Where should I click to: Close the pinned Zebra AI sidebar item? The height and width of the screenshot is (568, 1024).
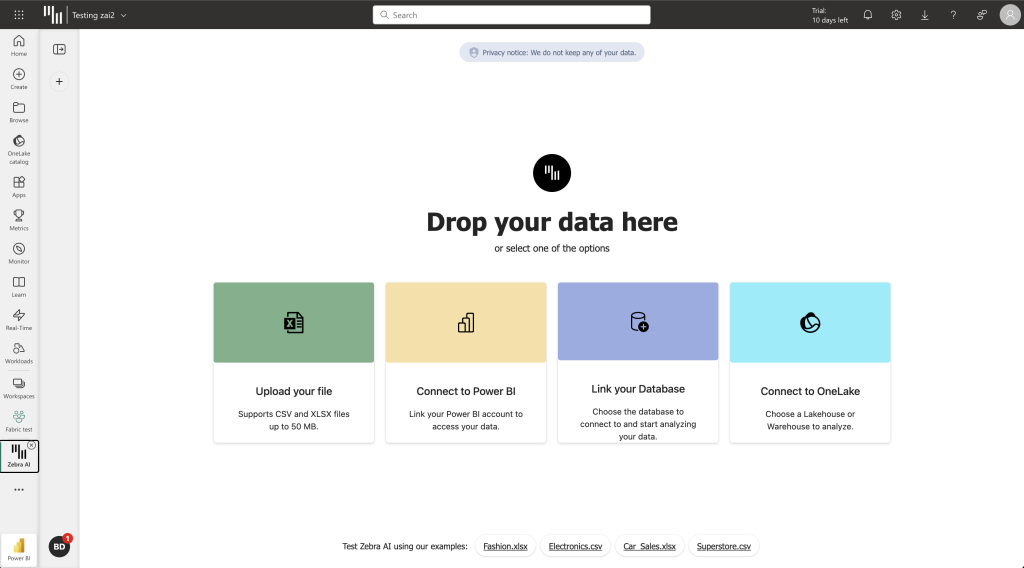point(31,445)
